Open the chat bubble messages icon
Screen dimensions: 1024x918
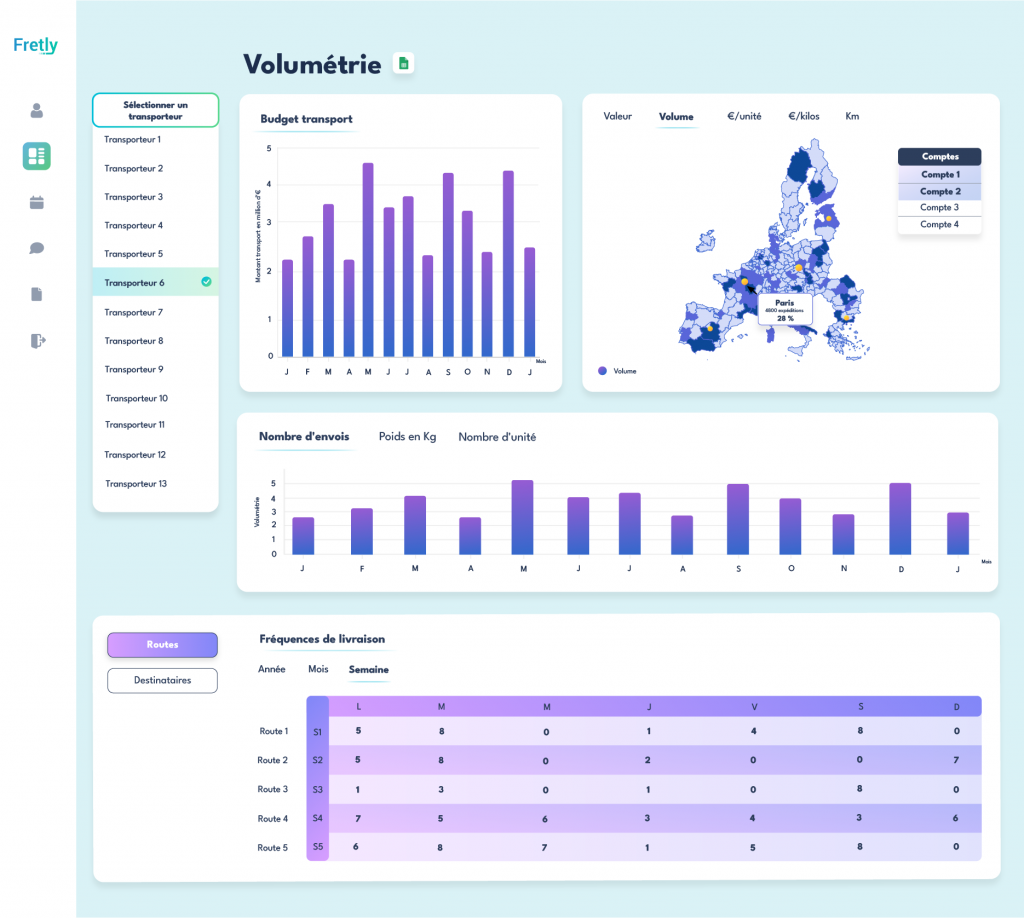(37, 248)
